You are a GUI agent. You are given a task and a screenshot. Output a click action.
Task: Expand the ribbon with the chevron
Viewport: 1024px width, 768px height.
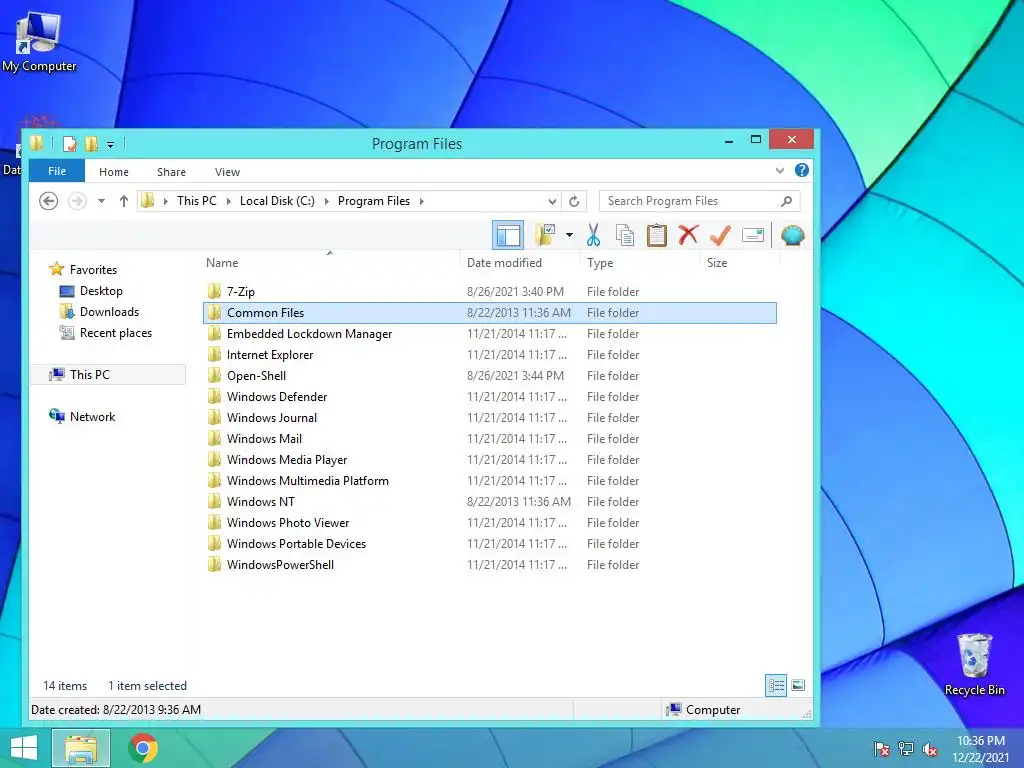(x=780, y=171)
